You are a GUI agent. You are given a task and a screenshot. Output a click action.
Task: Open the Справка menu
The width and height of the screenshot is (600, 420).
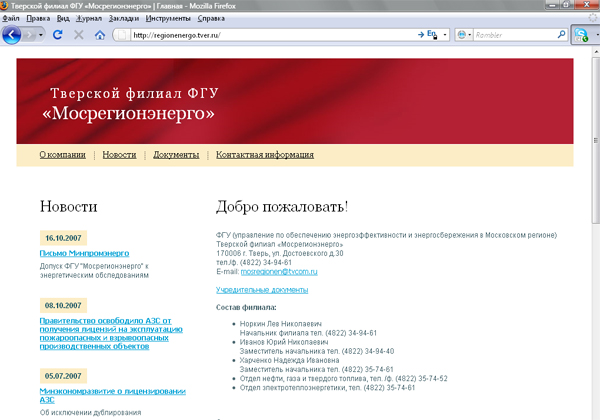(211, 18)
